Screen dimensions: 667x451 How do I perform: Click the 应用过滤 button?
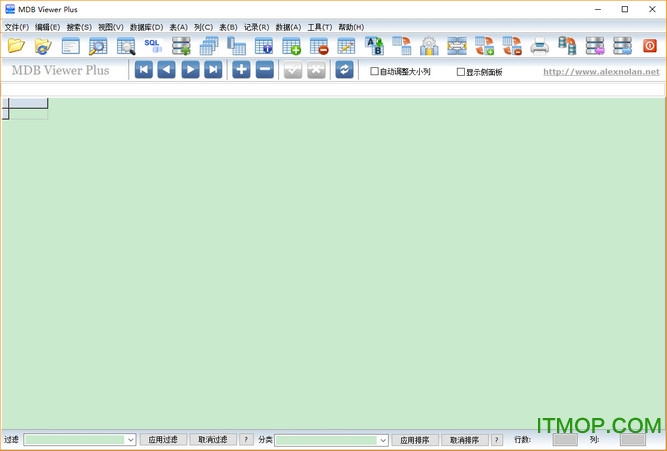[163, 440]
